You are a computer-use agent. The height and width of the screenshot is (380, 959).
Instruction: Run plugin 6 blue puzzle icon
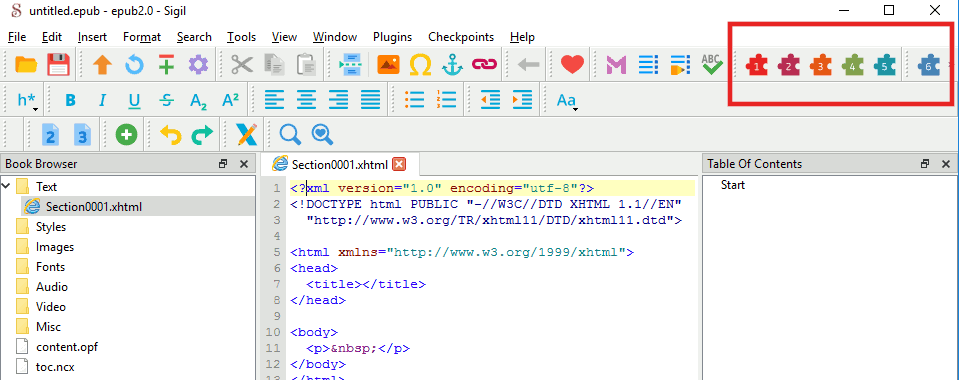(x=929, y=65)
